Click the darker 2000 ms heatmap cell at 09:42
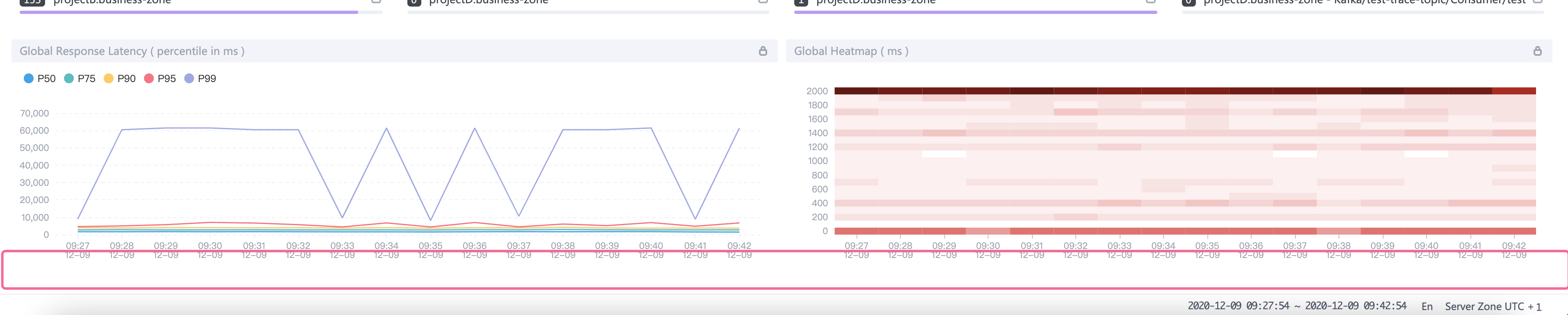 (x=1514, y=91)
